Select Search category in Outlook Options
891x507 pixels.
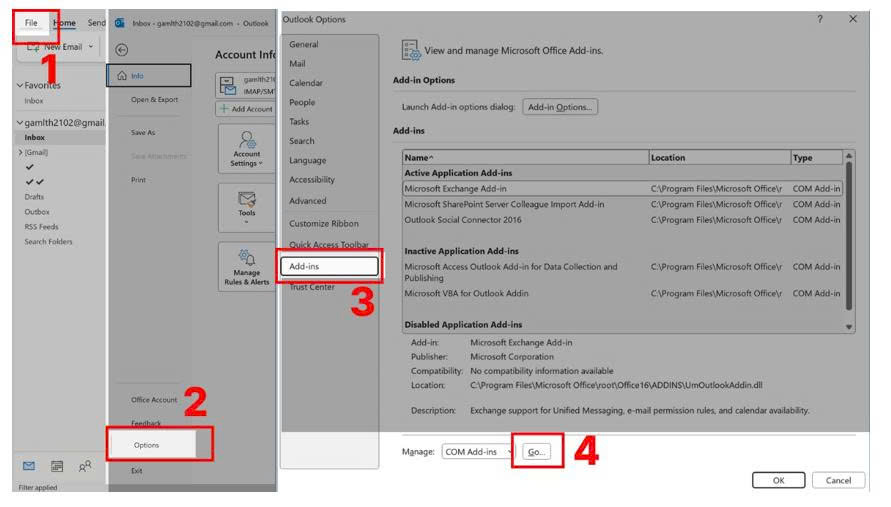coord(302,141)
